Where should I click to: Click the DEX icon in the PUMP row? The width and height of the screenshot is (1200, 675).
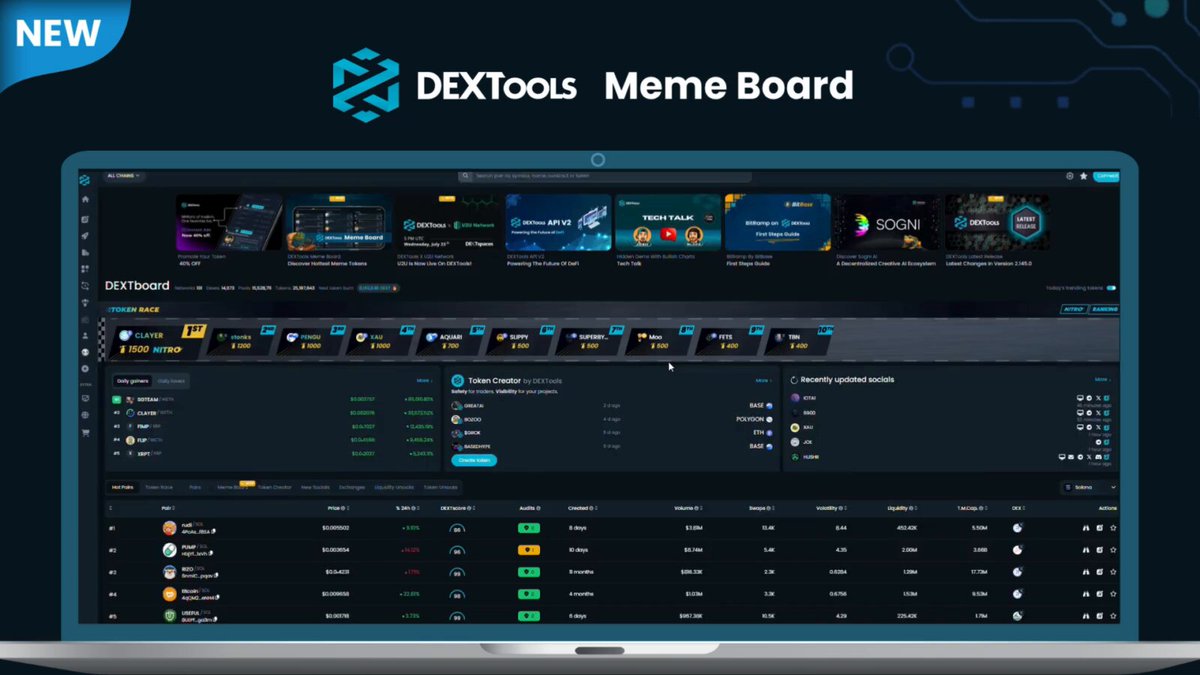click(1017, 550)
